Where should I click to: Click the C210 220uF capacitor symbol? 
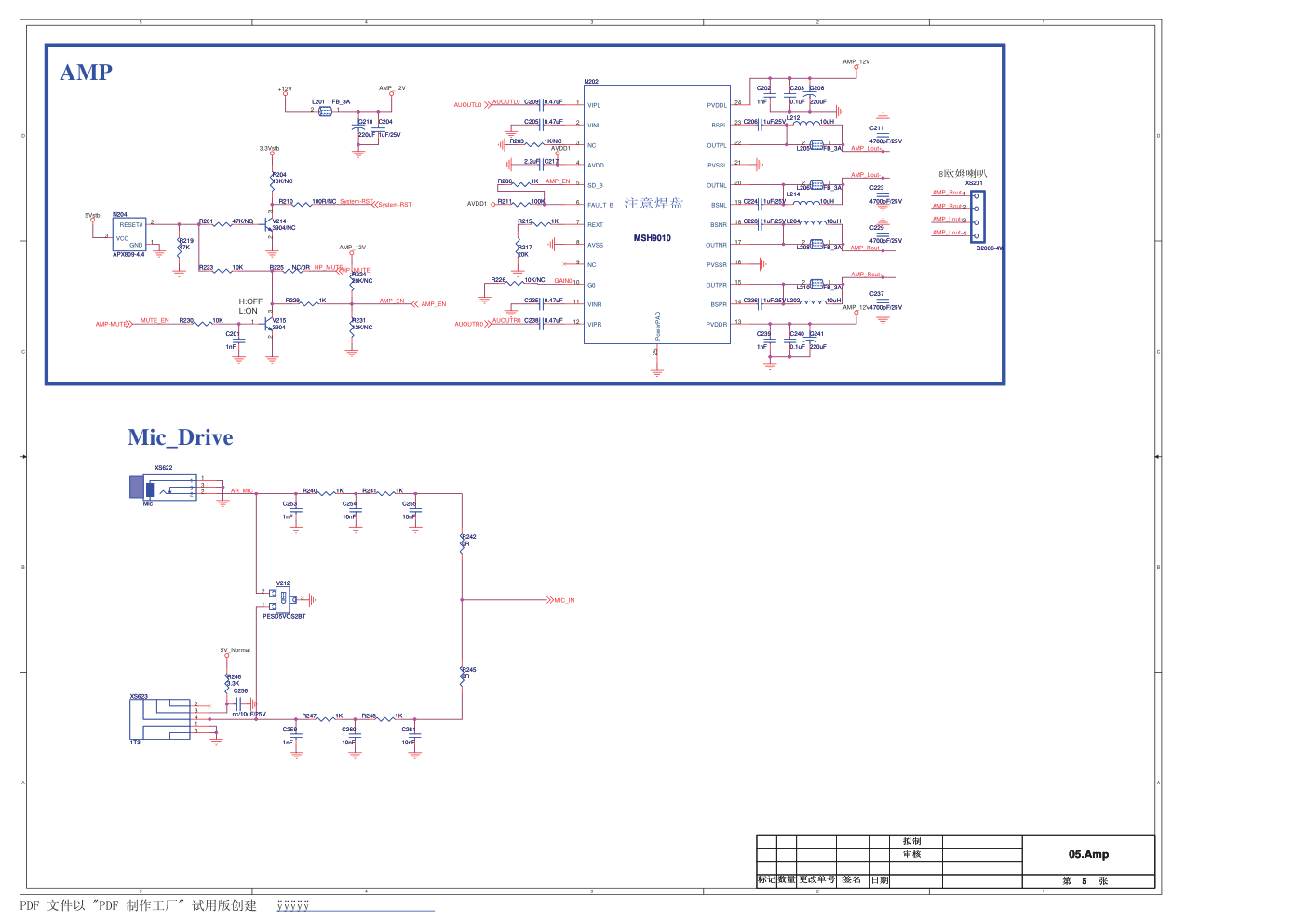click(x=358, y=128)
